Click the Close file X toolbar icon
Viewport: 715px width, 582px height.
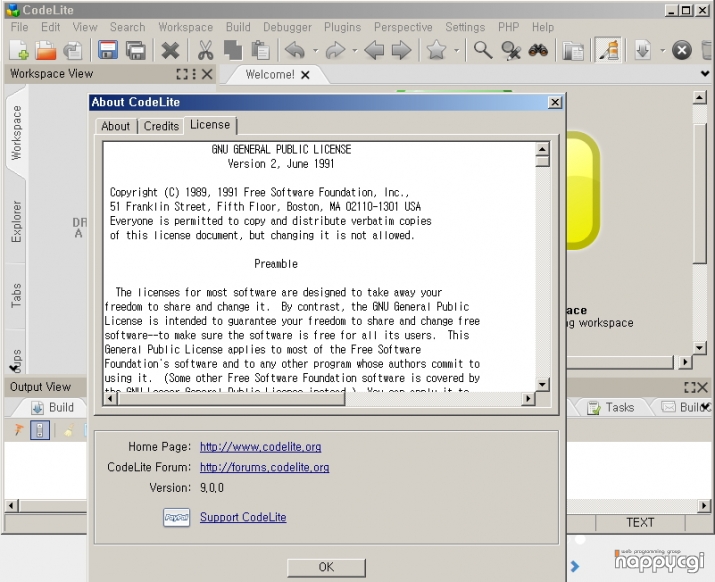(170, 50)
